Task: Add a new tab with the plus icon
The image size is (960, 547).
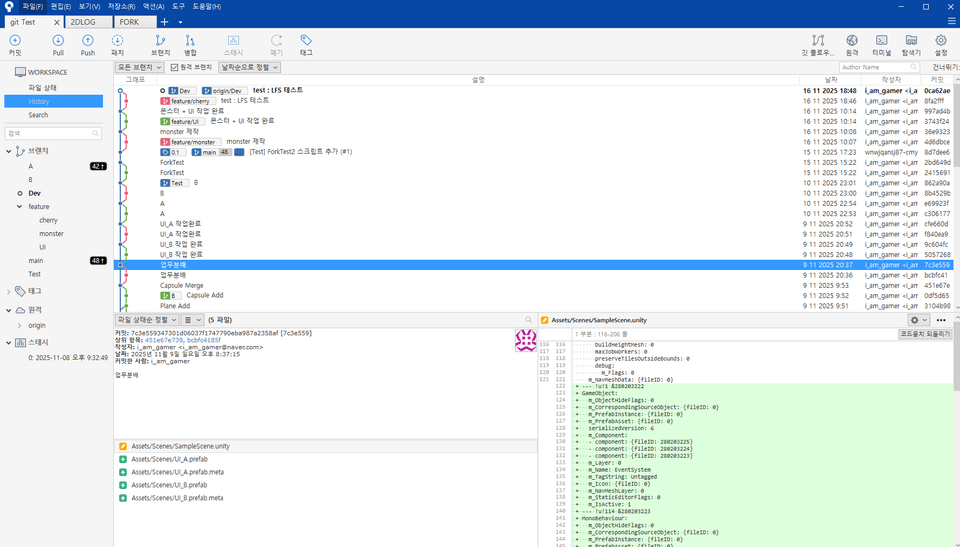Action: pyautogui.click(x=164, y=21)
